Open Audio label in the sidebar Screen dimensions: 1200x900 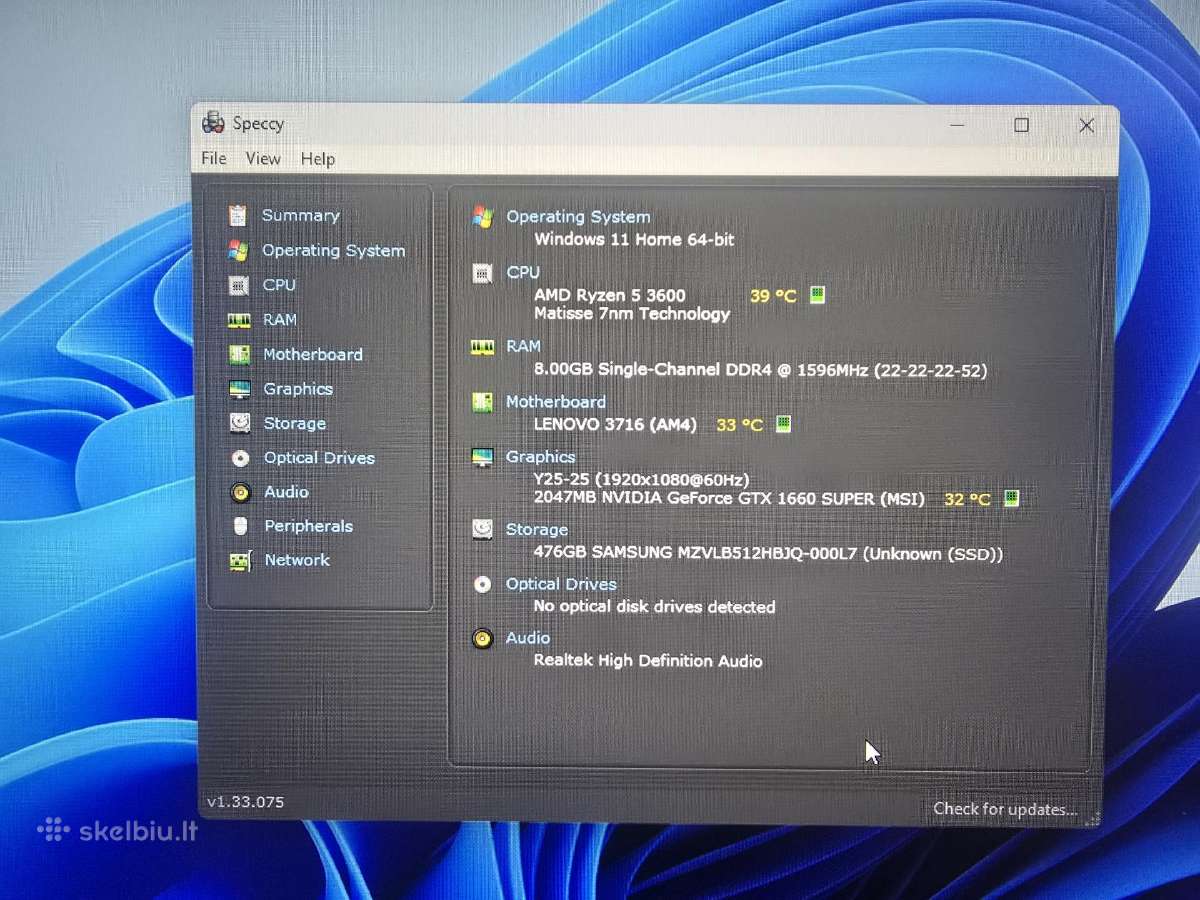click(x=287, y=492)
